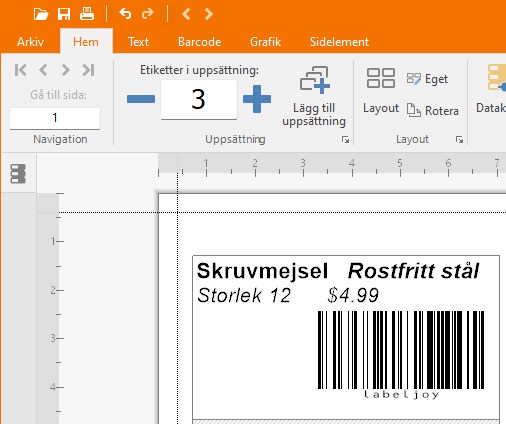
Task: Jump to the last page
Action: coord(88,70)
